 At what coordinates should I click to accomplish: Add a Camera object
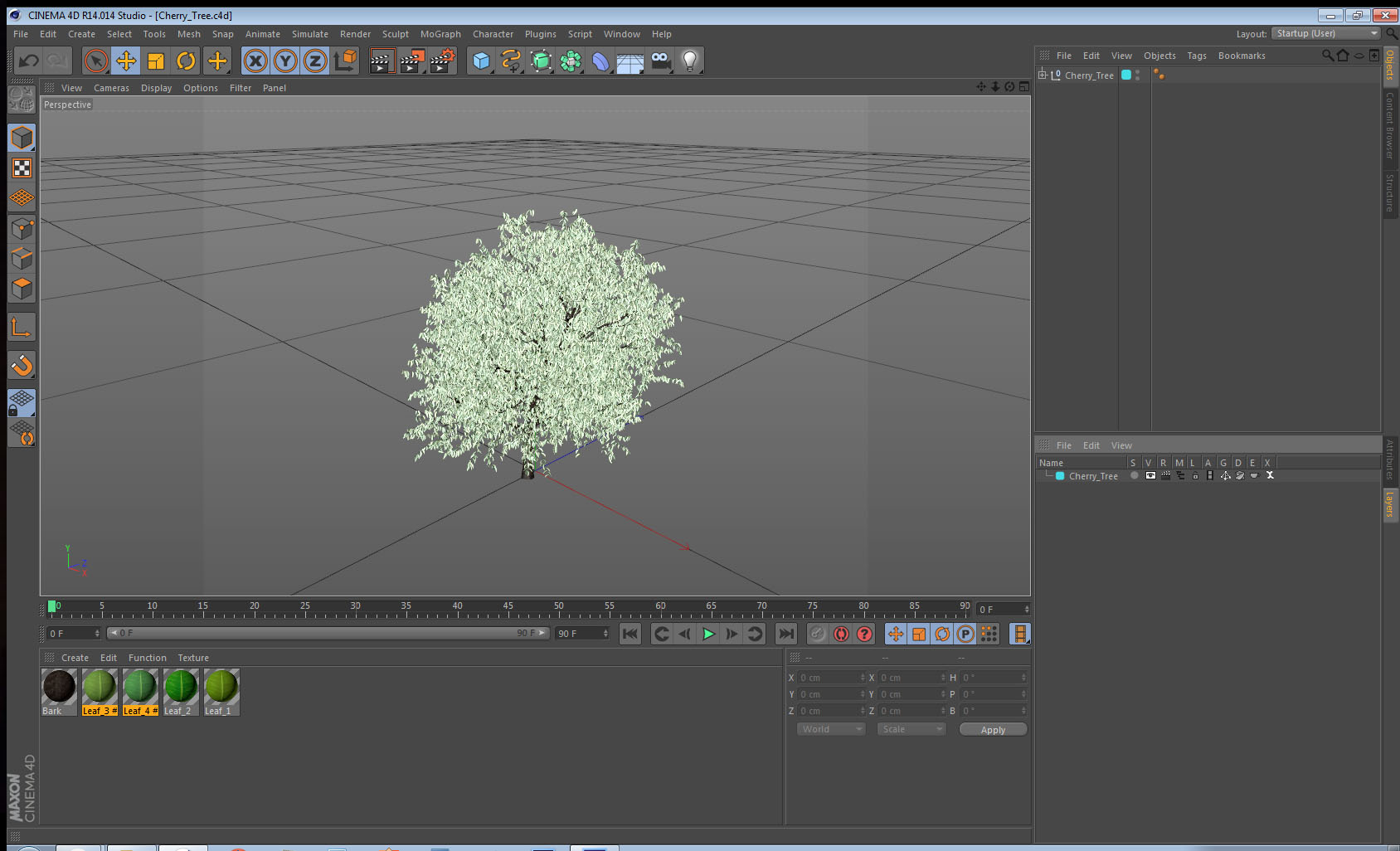(660, 61)
